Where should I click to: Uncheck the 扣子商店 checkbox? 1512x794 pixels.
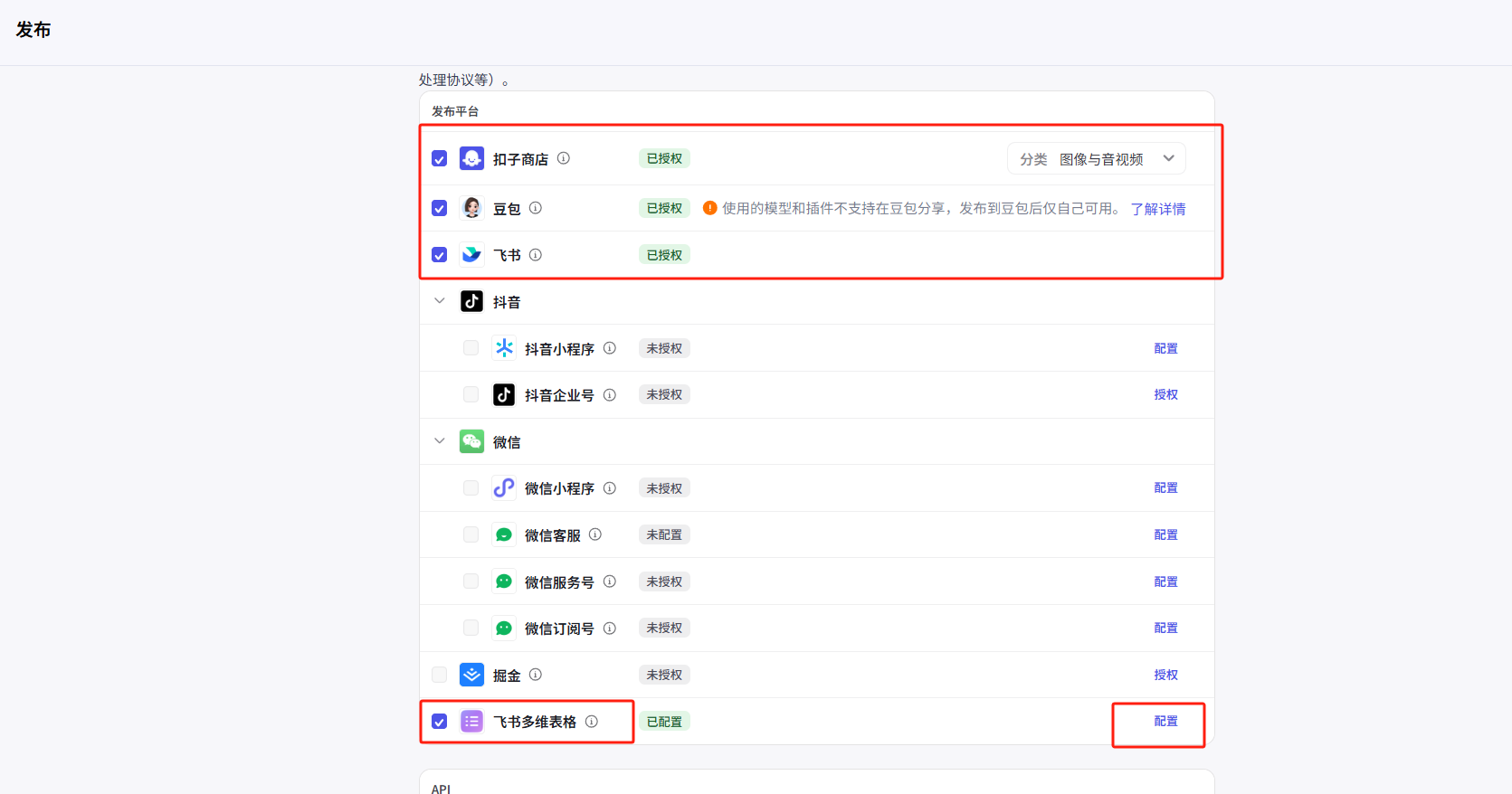pyautogui.click(x=440, y=159)
